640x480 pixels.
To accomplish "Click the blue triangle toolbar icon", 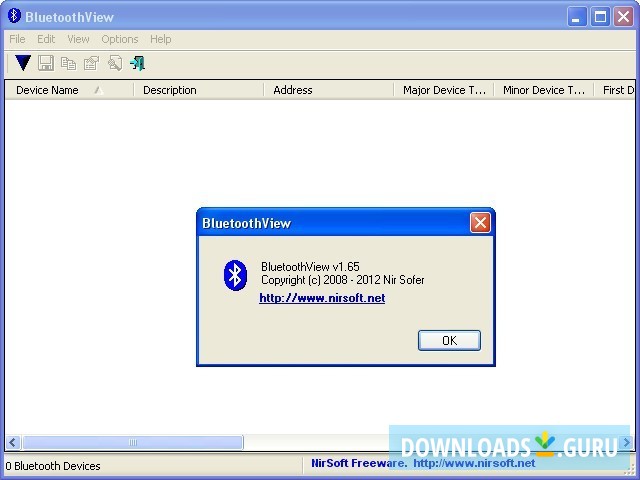I will [x=23, y=63].
